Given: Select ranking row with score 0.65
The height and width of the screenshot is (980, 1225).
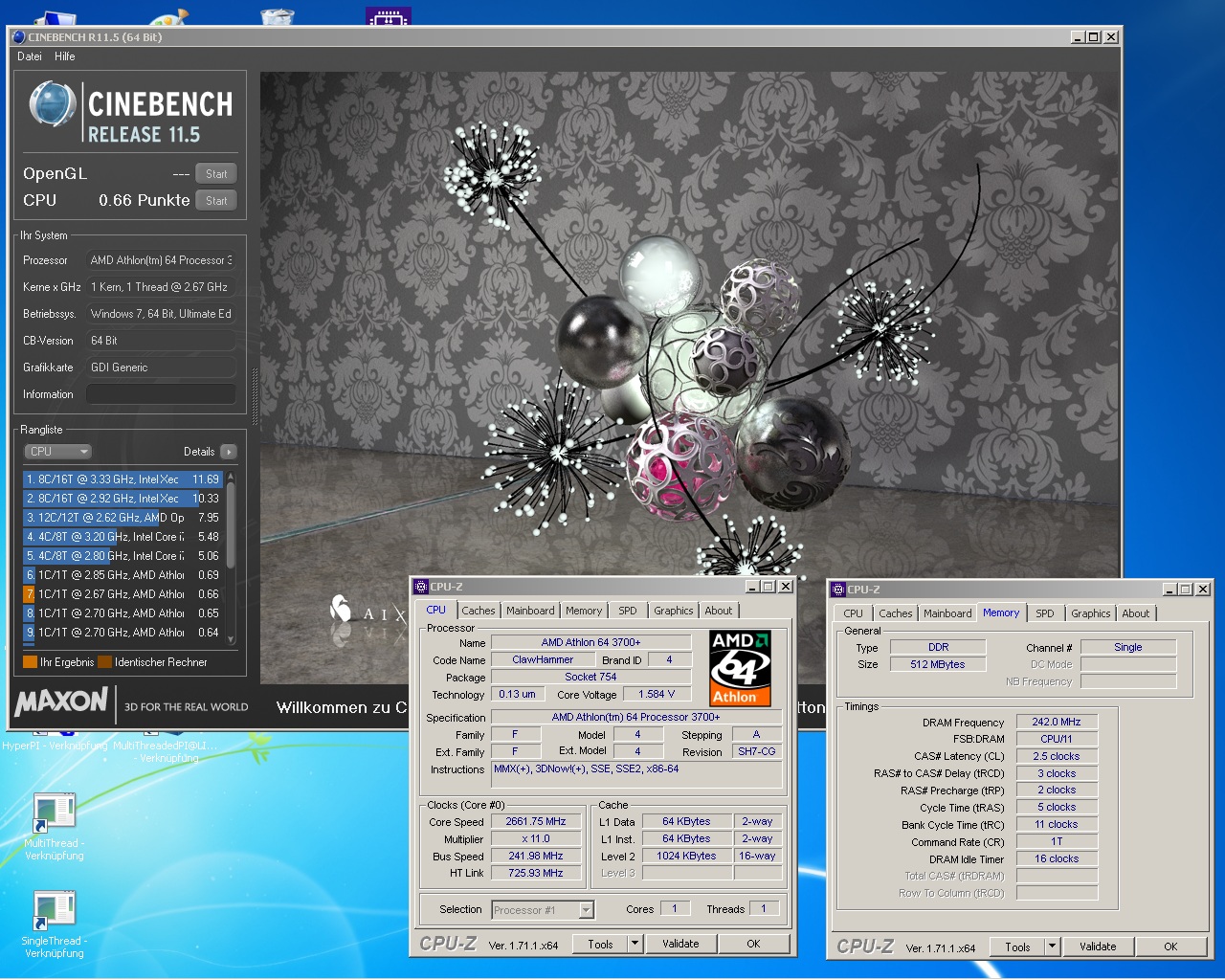Looking at the screenshot, I should click(x=122, y=613).
